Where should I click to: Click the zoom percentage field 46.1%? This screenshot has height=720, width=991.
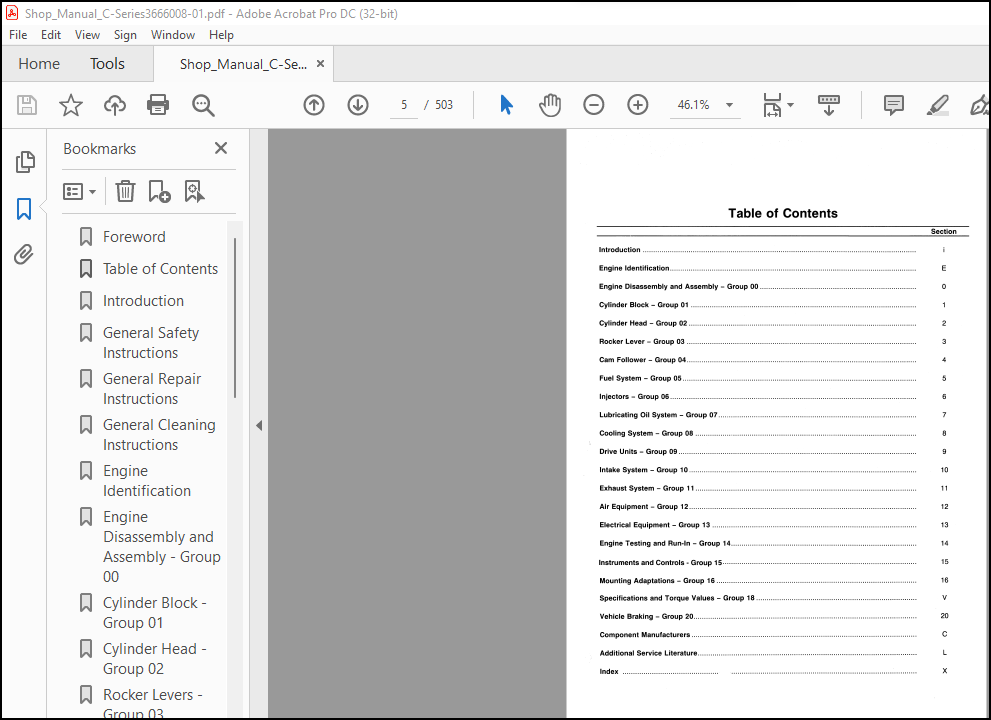[x=693, y=105]
